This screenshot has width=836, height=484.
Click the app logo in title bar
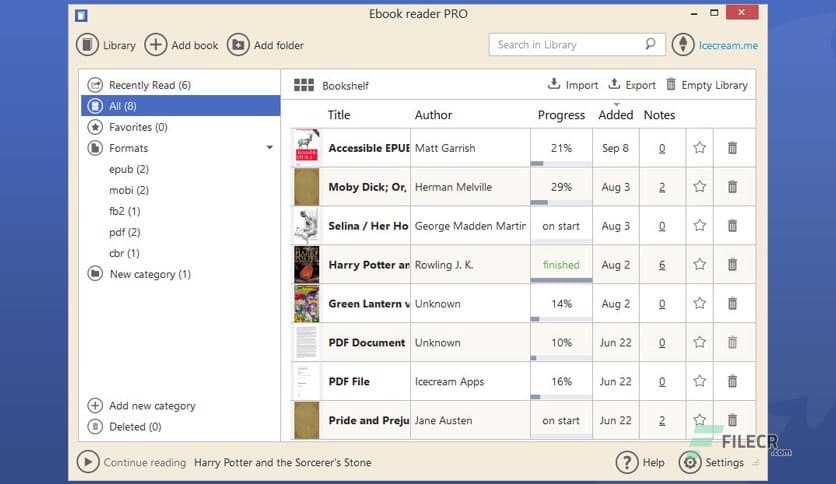coord(81,15)
